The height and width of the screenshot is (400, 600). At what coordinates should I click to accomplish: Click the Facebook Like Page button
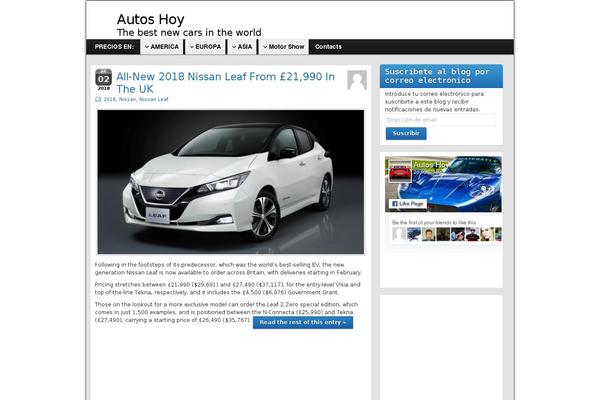pos(408,204)
